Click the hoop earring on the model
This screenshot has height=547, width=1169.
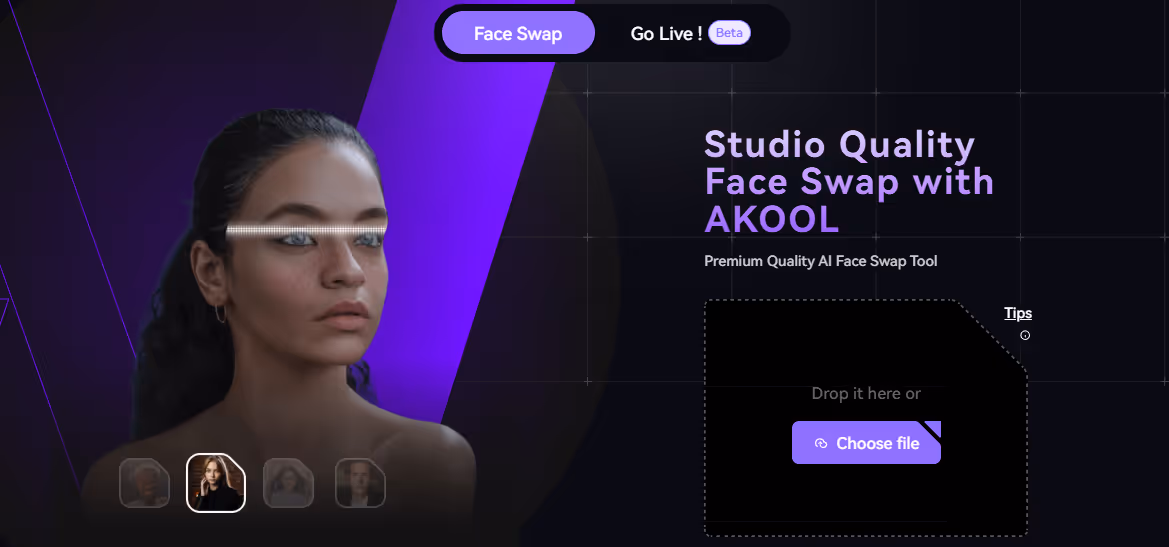click(221, 313)
